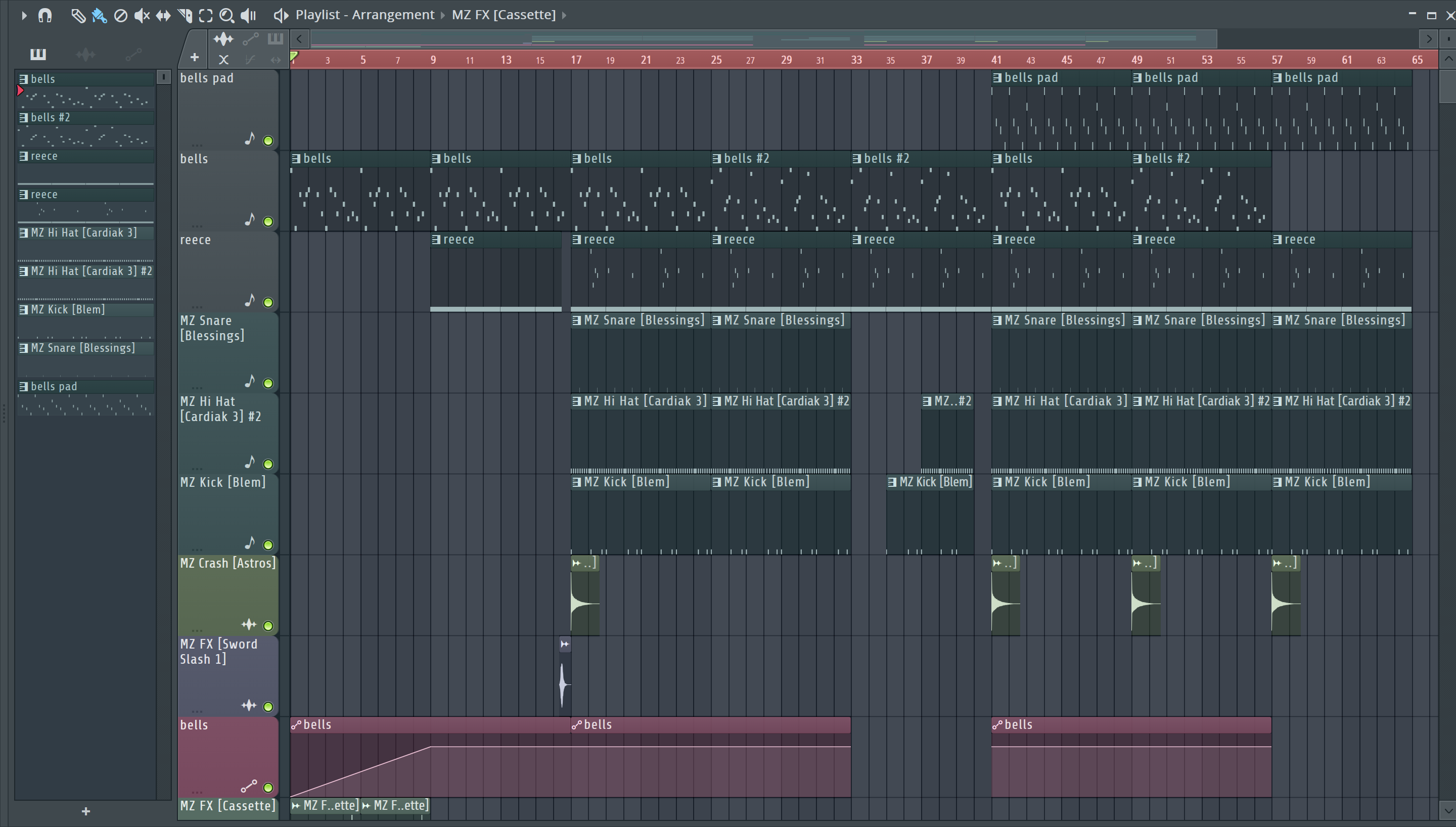Screen dimensions: 1456x827
Task: Open menu of MZ Kick [Blem] clip at bar 35
Action: click(892, 482)
